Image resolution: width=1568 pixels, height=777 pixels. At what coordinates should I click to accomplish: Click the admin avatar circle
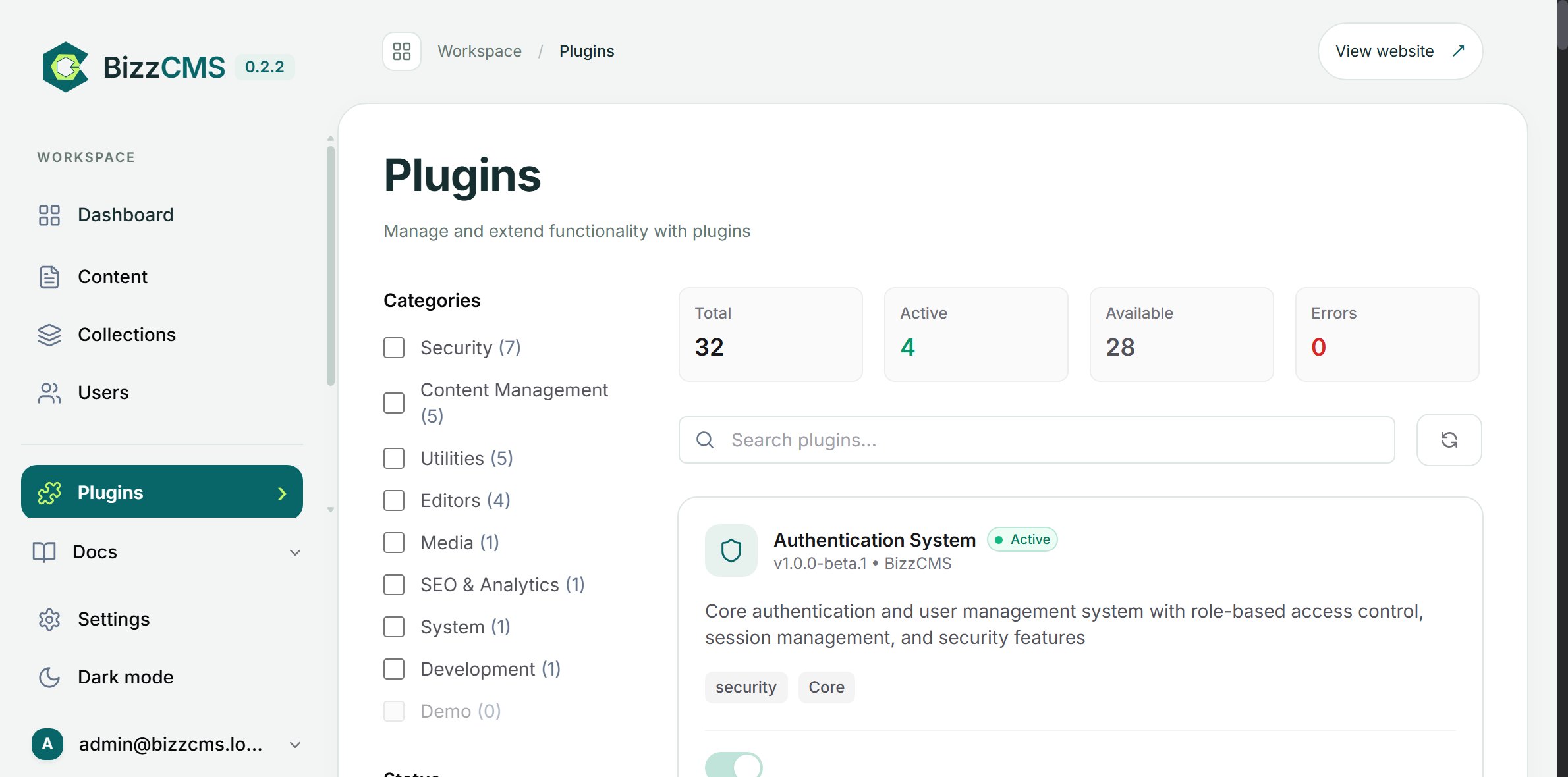coord(47,744)
